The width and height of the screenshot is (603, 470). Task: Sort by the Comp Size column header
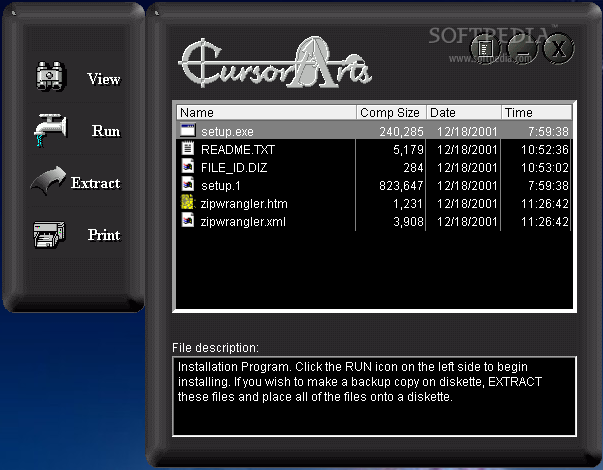click(x=391, y=113)
